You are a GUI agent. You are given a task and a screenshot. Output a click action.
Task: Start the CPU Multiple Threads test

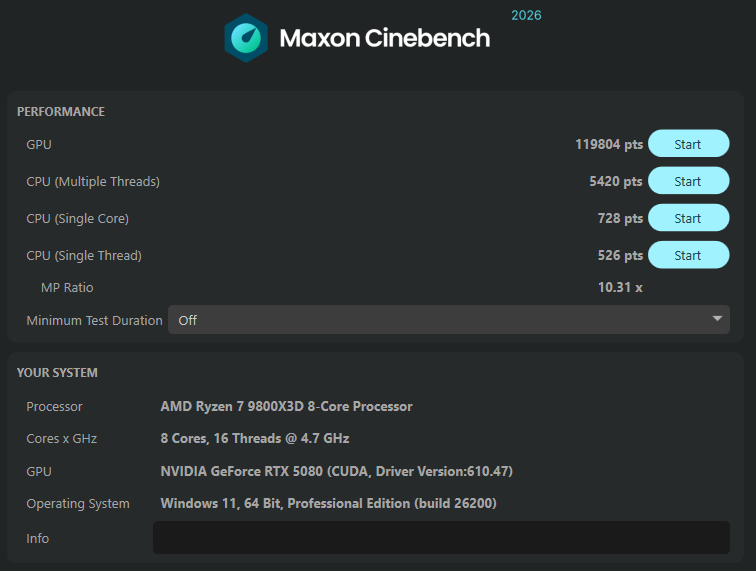tap(688, 181)
